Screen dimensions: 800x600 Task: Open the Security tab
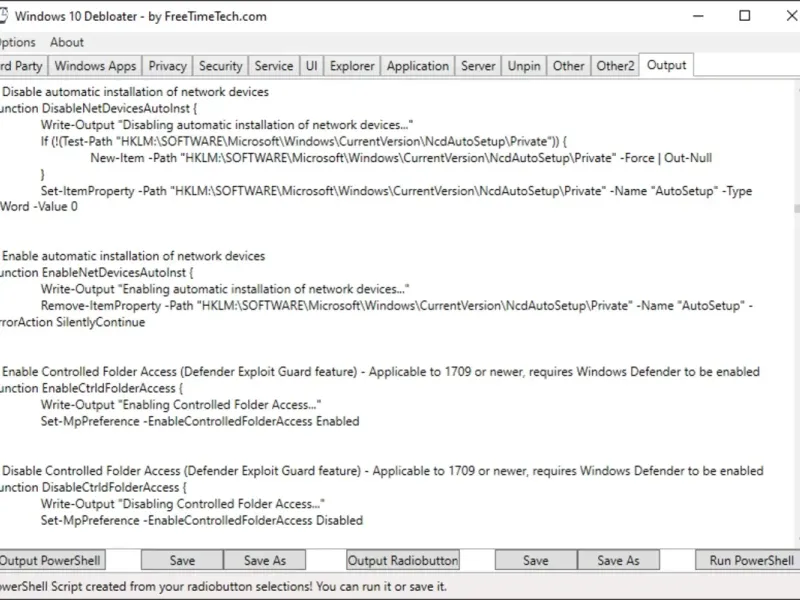(220, 66)
